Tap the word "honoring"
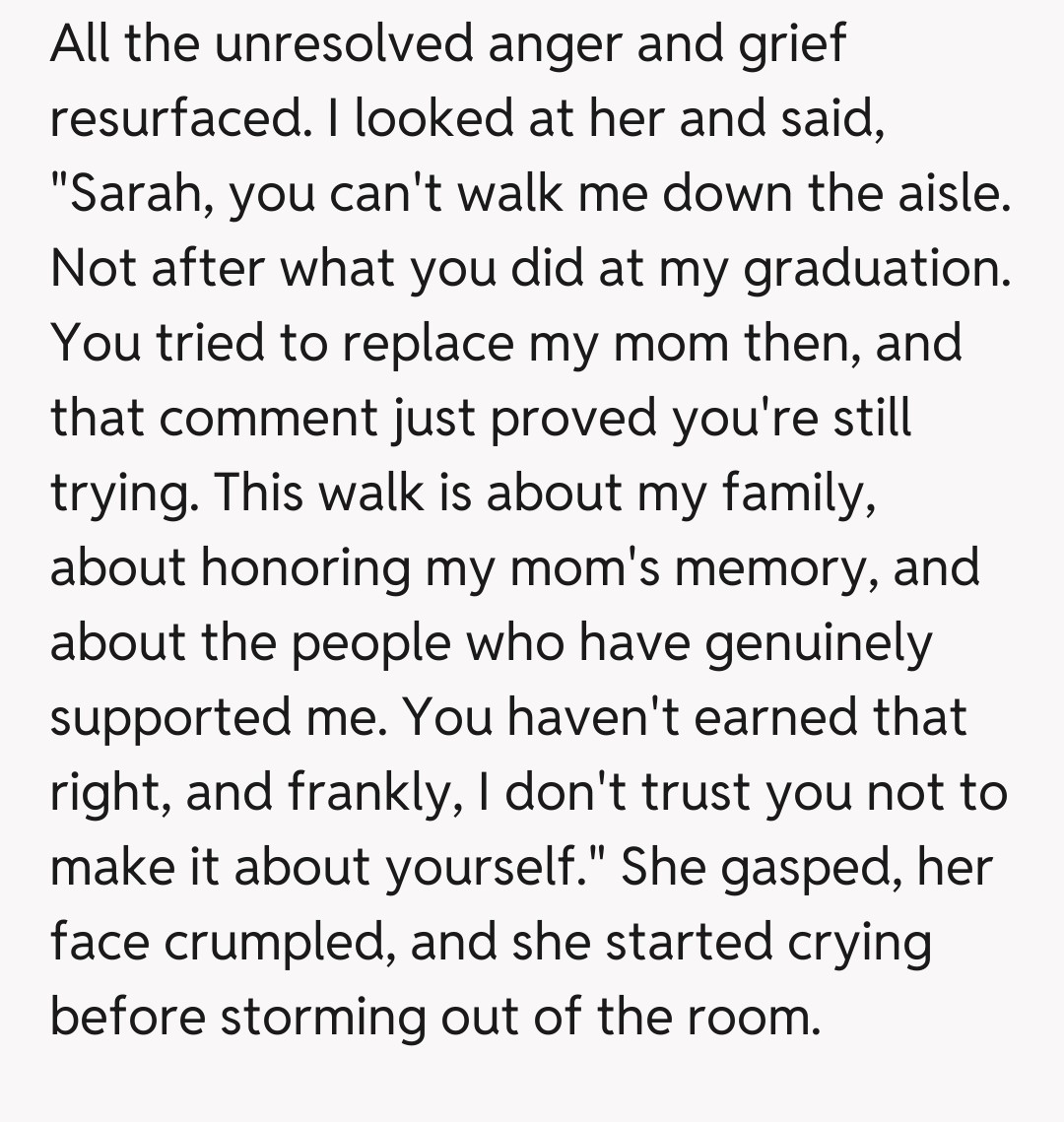This screenshot has width=1064, height=1122. (305, 570)
